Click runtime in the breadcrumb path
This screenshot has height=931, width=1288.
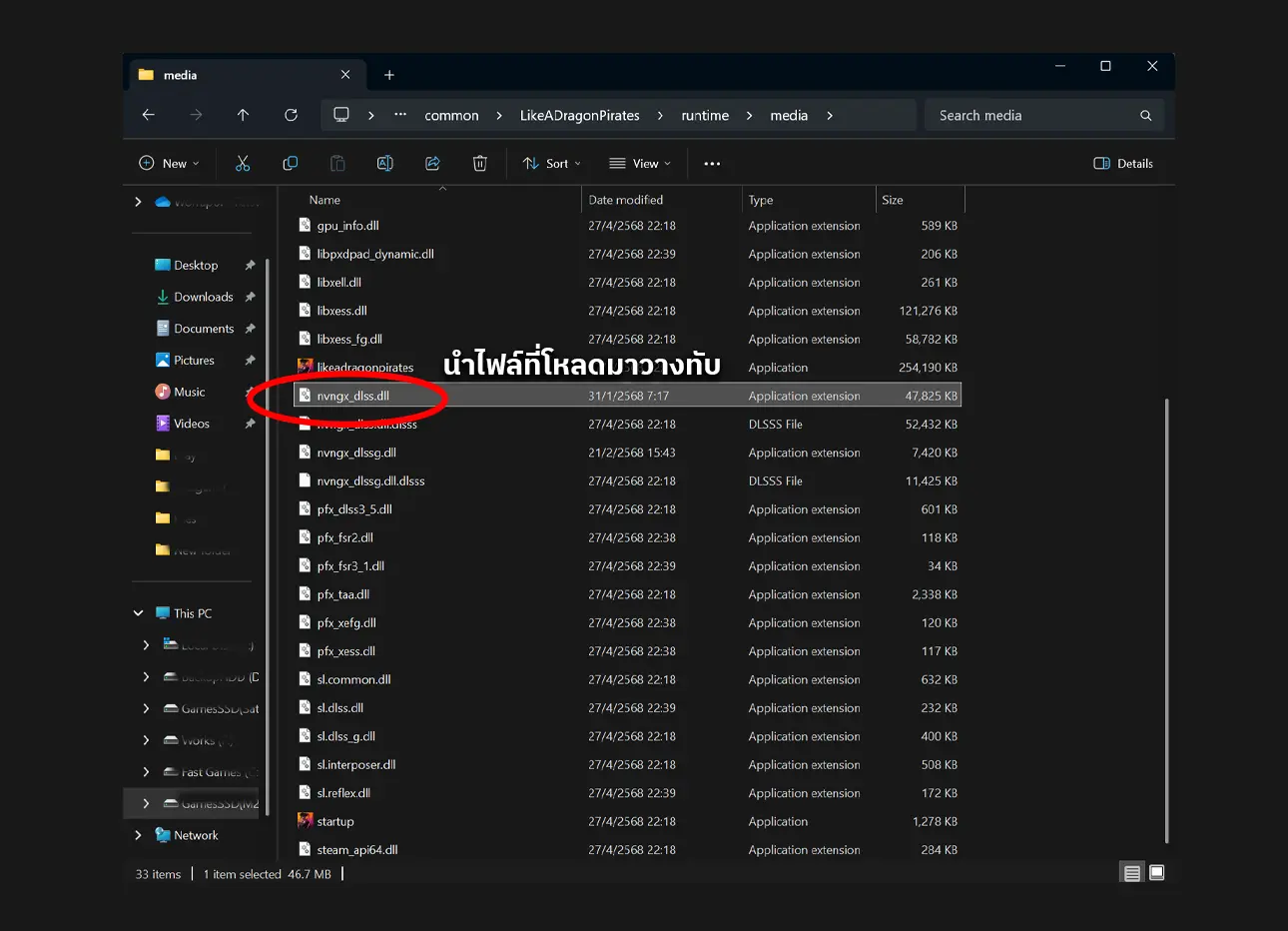(x=705, y=116)
